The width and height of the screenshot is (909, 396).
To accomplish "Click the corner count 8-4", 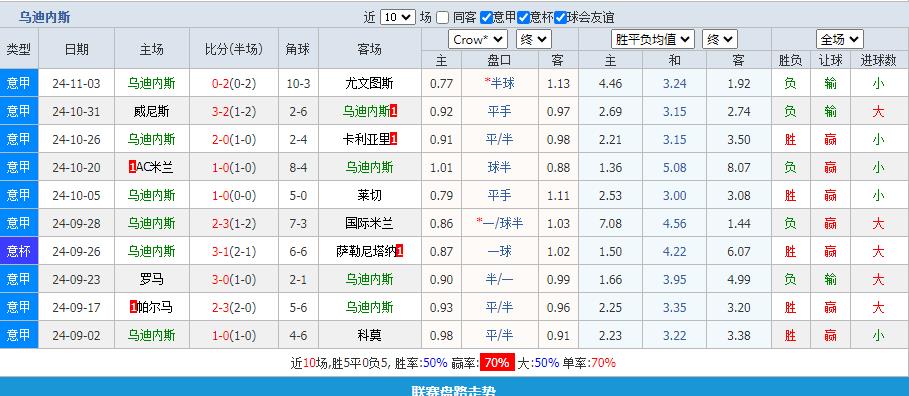I will tap(298, 167).
